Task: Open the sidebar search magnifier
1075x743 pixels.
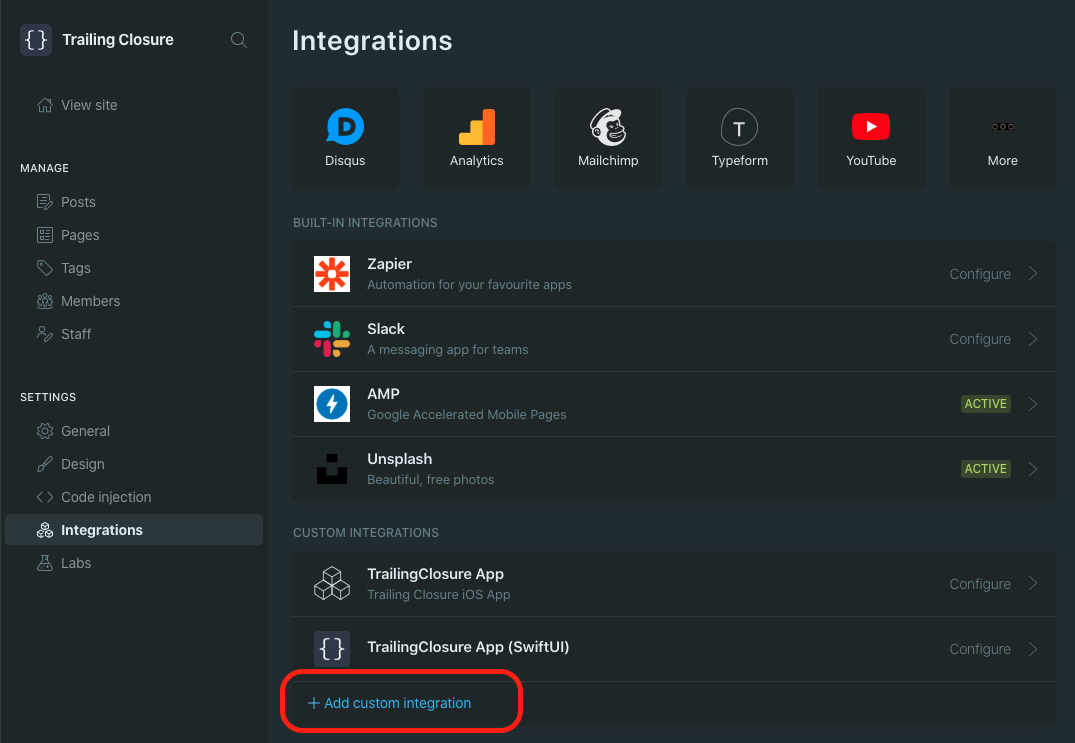Action: click(239, 40)
